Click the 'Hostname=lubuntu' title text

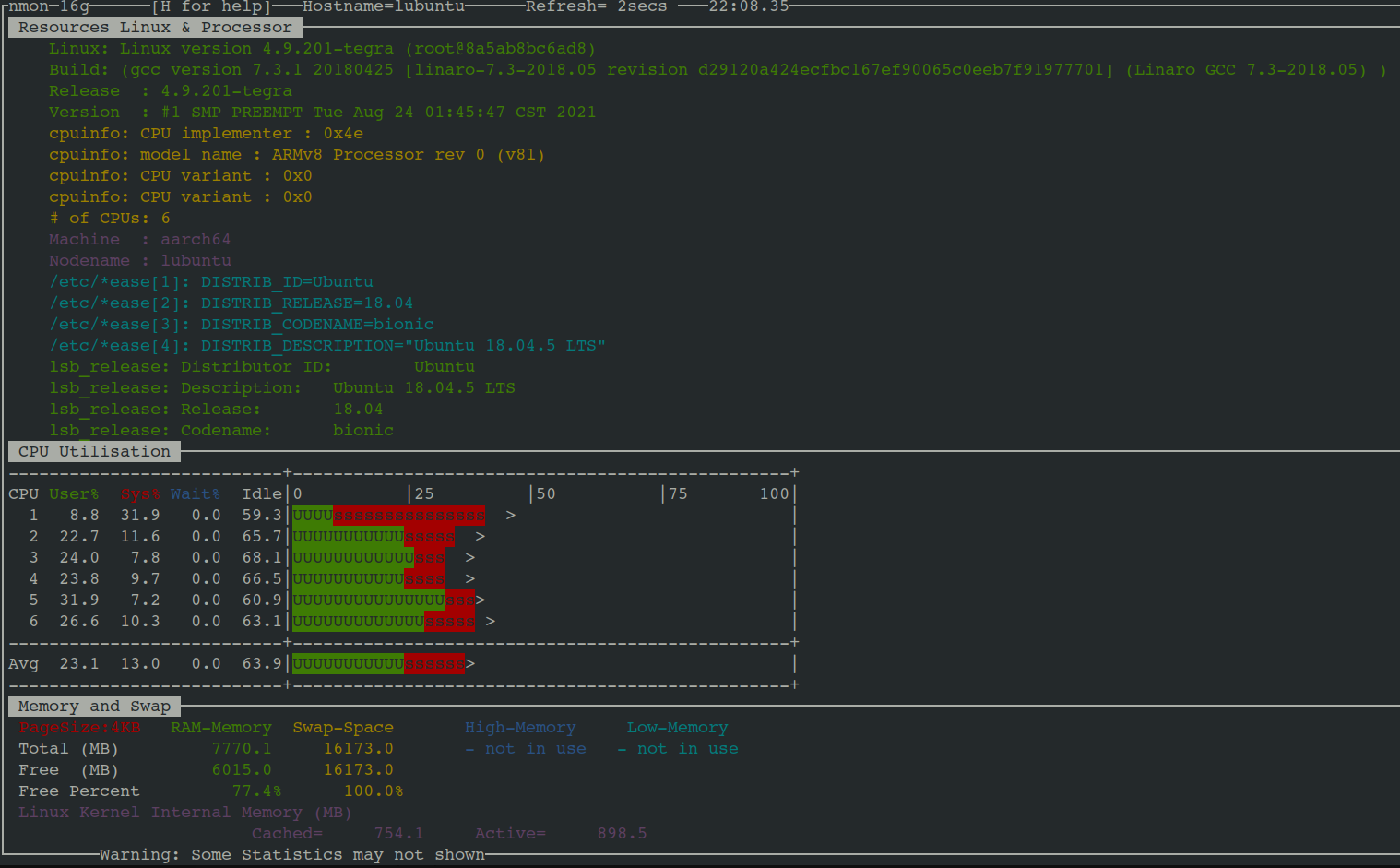coord(384,7)
